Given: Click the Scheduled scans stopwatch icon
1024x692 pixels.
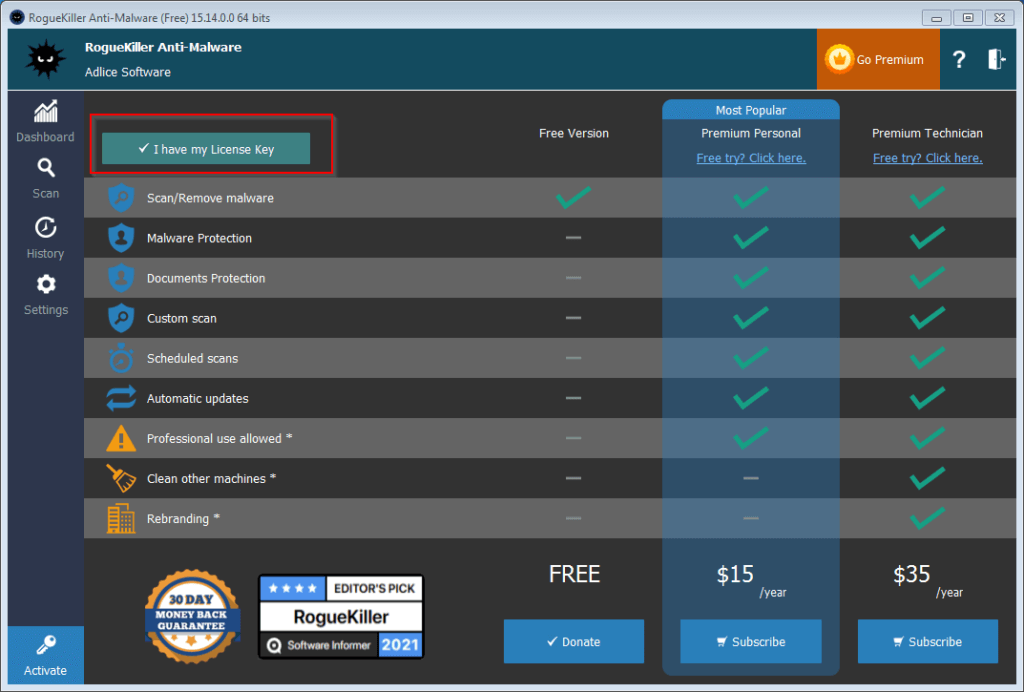Looking at the screenshot, I should tap(121, 358).
